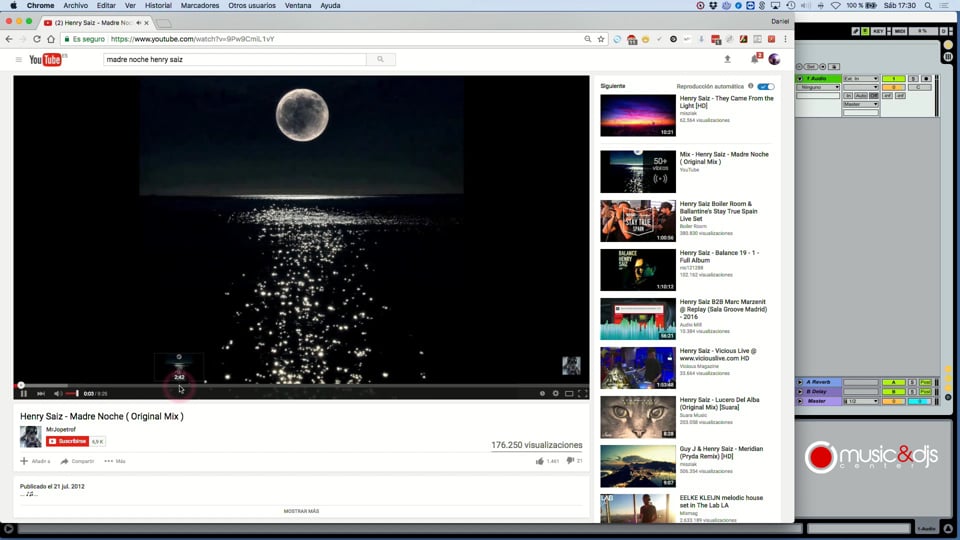Screen dimensions: 960x540
Task: Mute tab via speaker icon on tab
Action: 138,23
